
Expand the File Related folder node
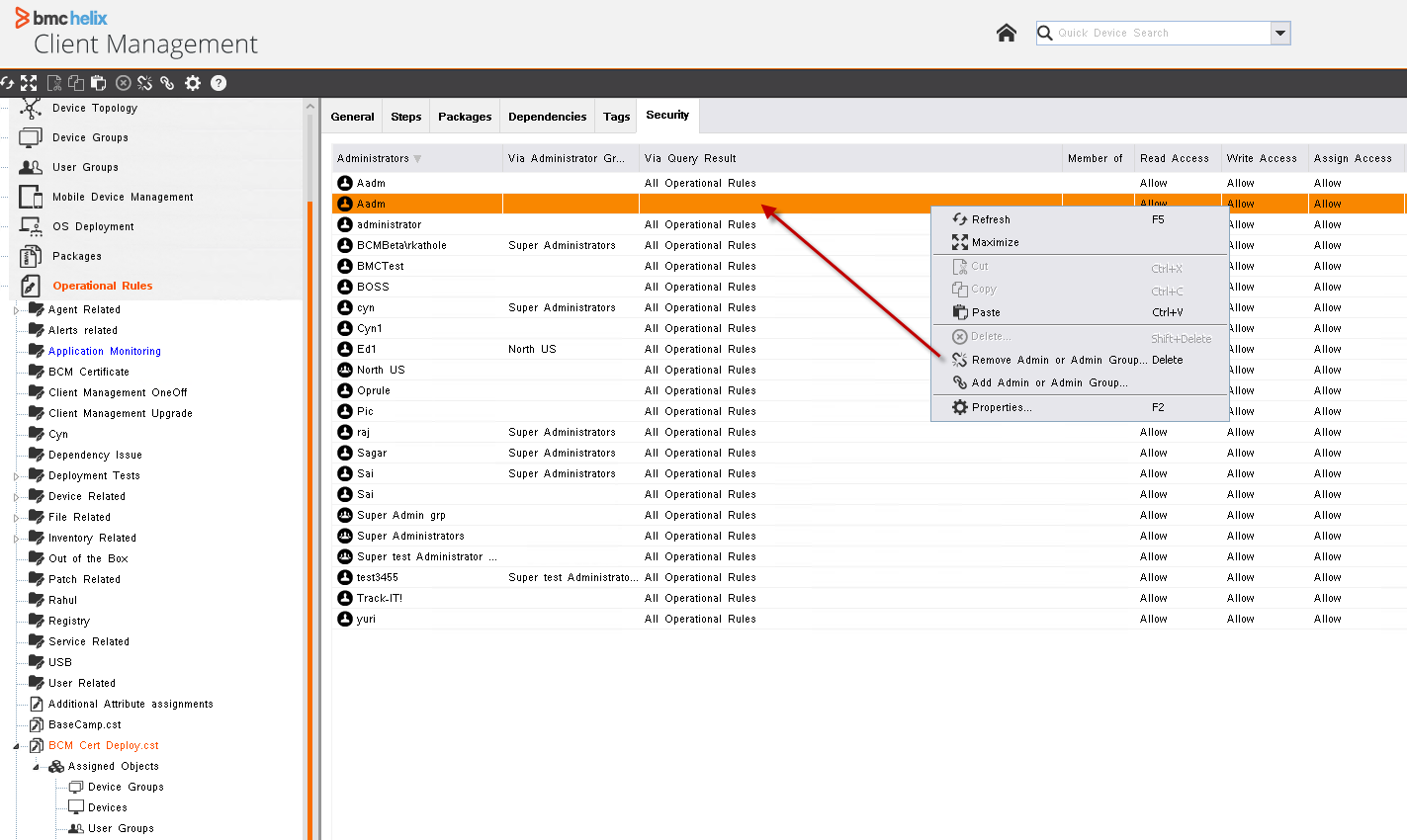16,518
